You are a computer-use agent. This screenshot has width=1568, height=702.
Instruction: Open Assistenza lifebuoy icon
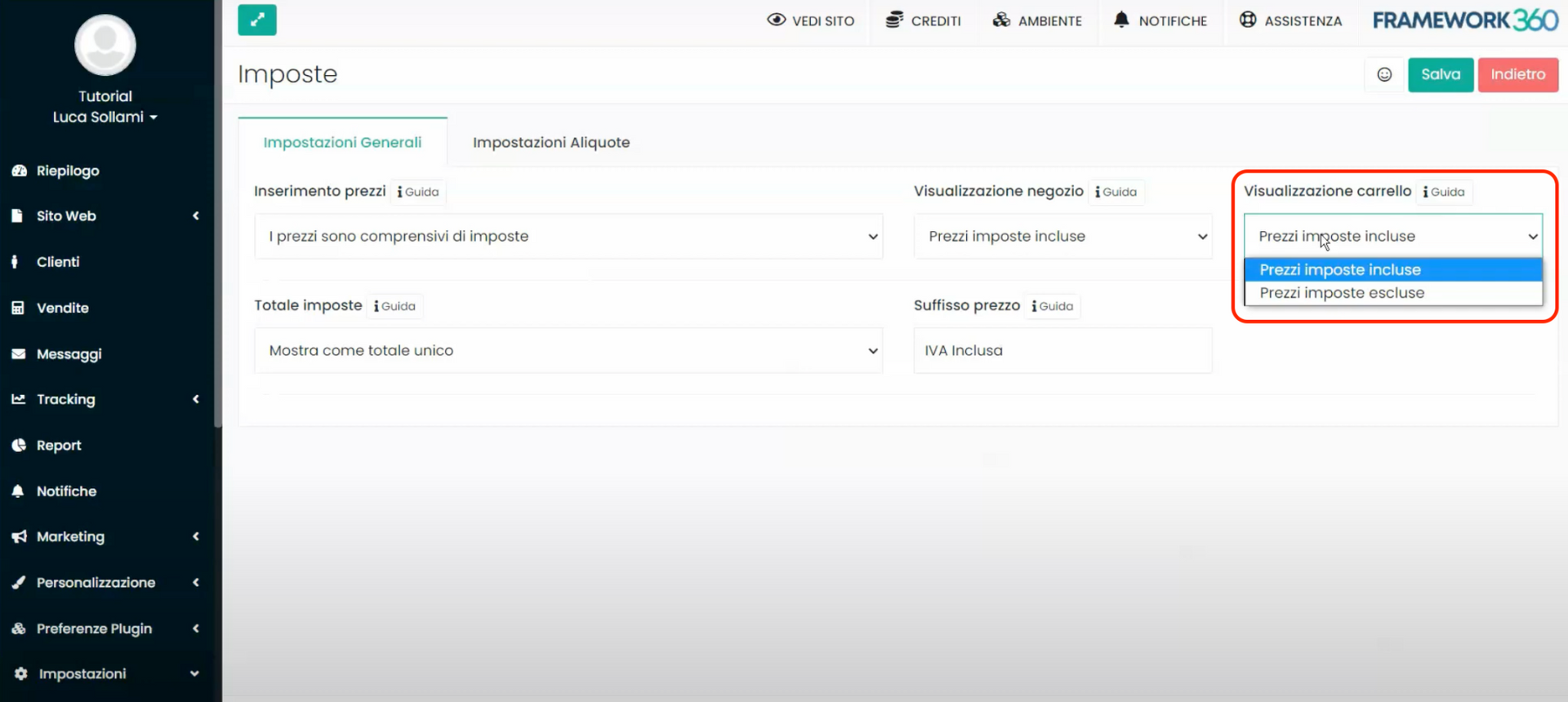[x=1247, y=20]
